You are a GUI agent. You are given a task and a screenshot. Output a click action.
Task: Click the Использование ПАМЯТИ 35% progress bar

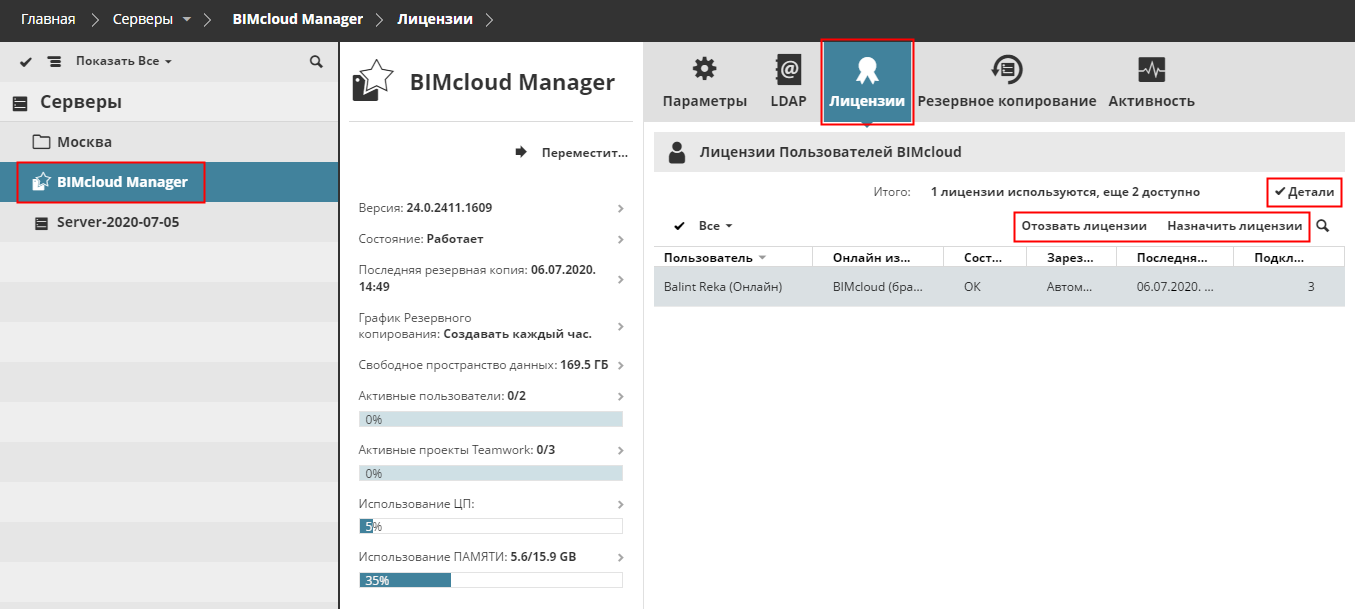pos(490,580)
